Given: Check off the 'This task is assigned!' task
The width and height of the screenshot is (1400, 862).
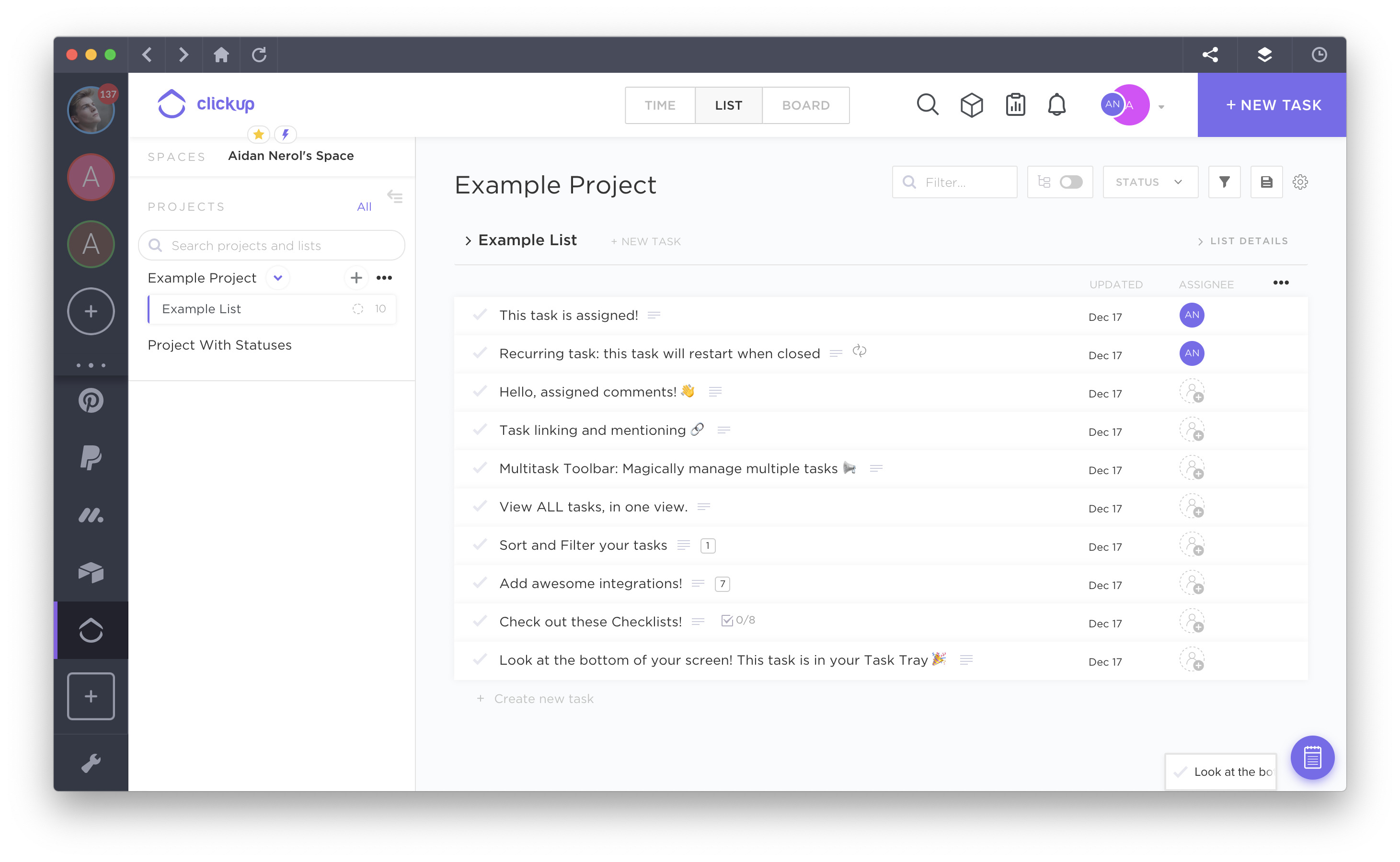Looking at the screenshot, I should click(x=479, y=315).
